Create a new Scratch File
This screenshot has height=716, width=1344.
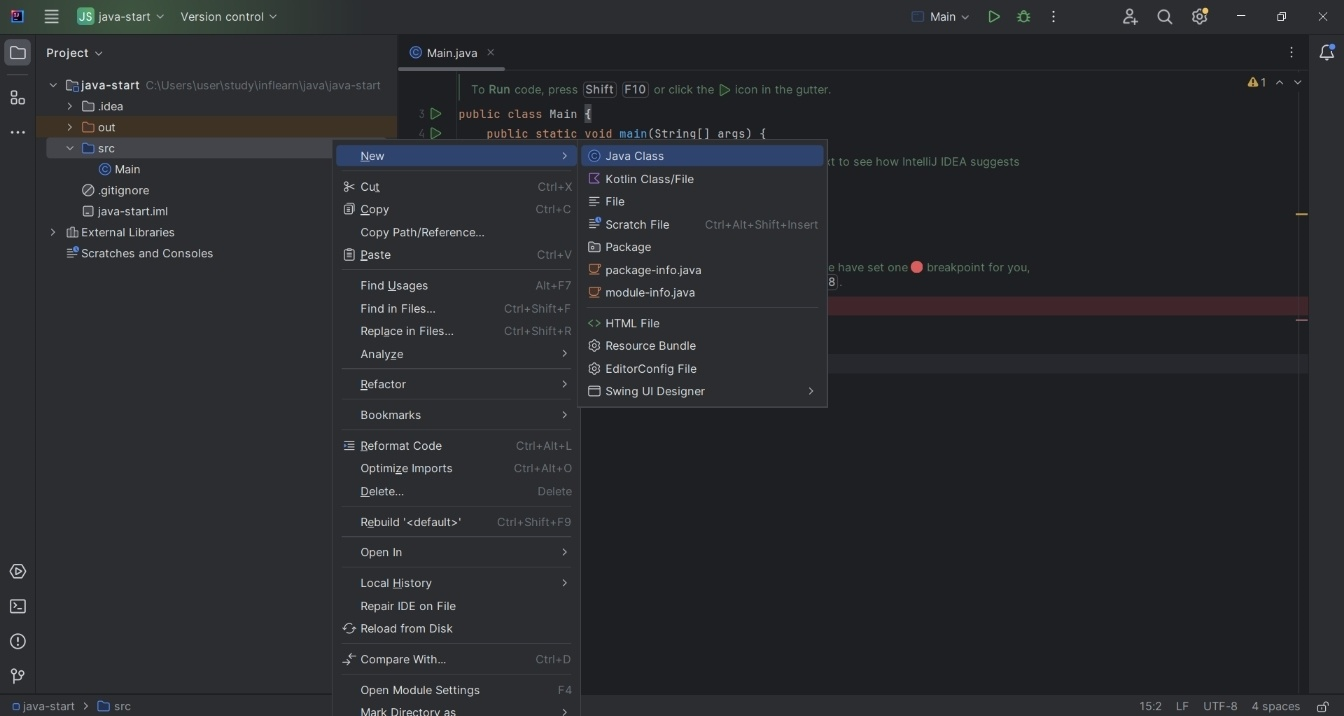click(703, 224)
